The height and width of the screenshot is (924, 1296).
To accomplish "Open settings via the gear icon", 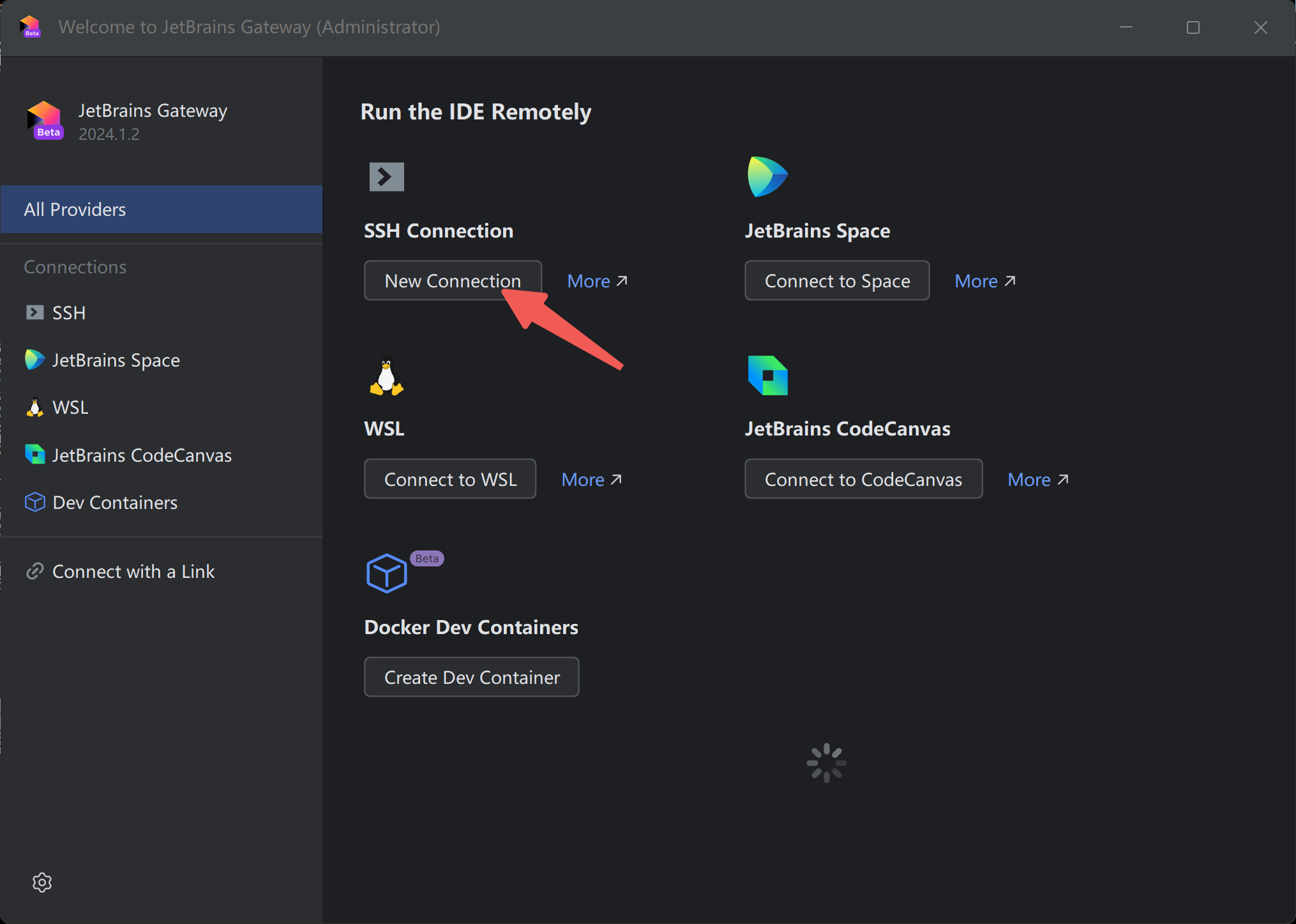I will click(x=42, y=882).
